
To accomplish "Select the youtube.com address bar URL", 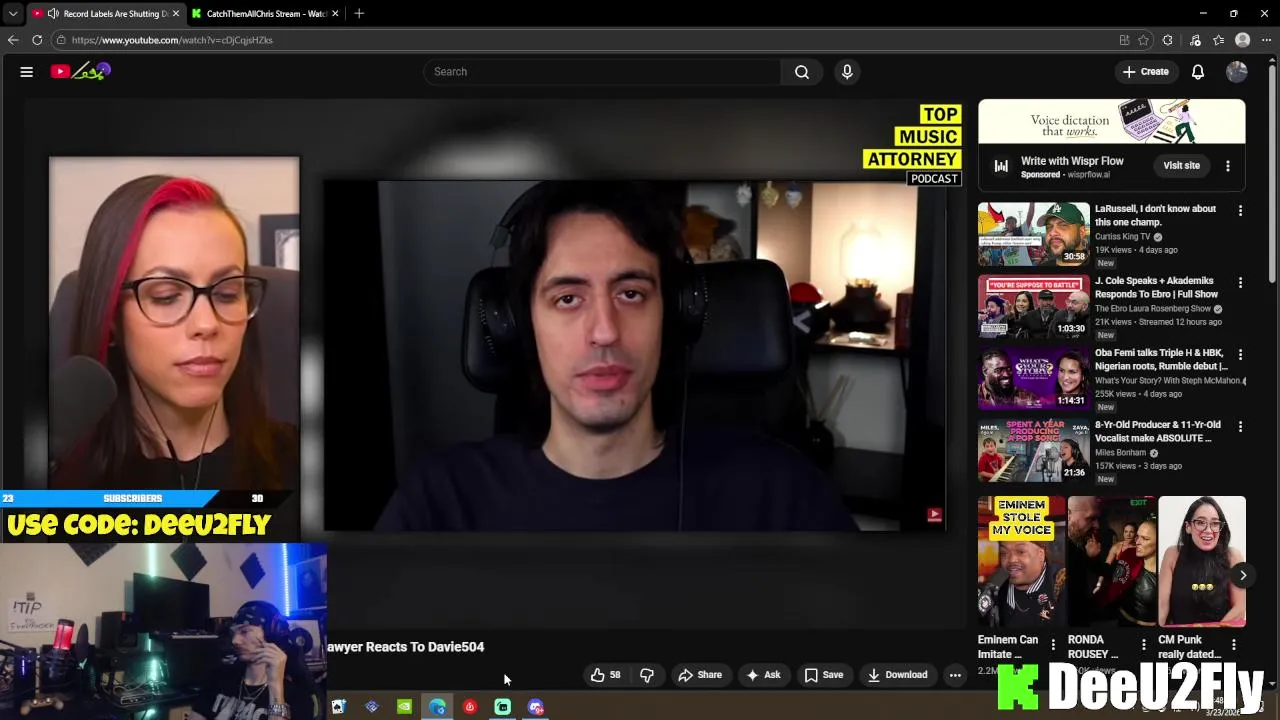I will (172, 40).
